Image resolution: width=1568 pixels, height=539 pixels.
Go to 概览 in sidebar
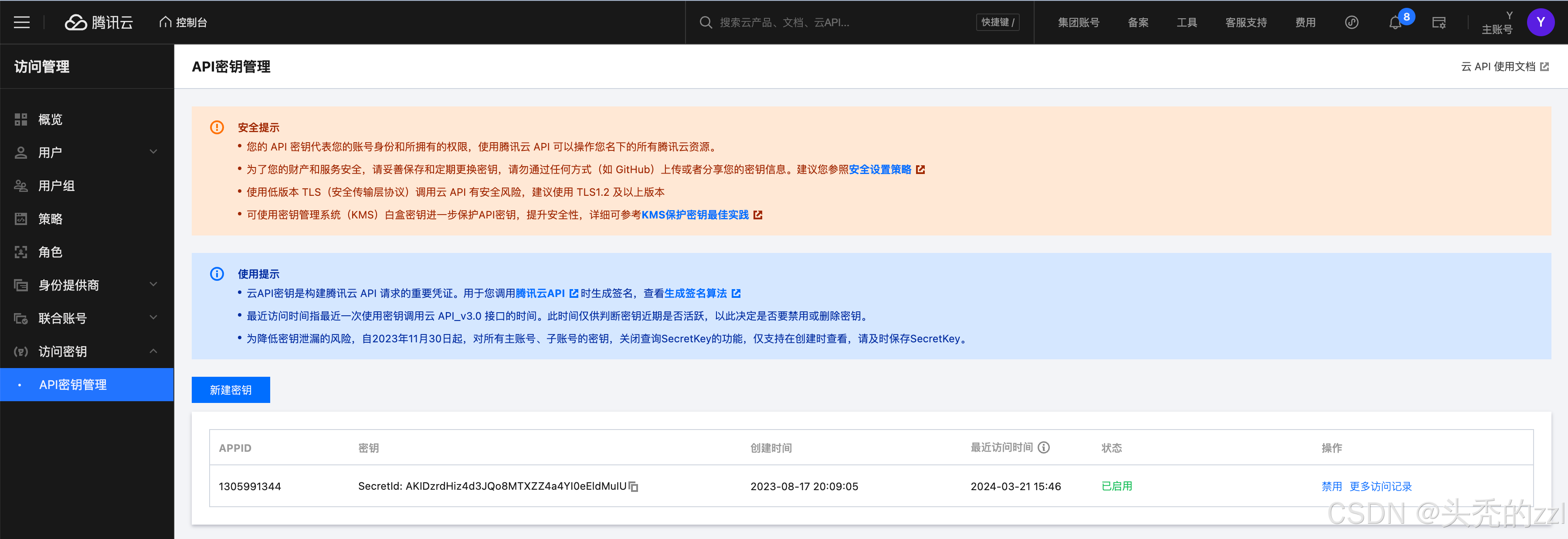click(x=50, y=119)
